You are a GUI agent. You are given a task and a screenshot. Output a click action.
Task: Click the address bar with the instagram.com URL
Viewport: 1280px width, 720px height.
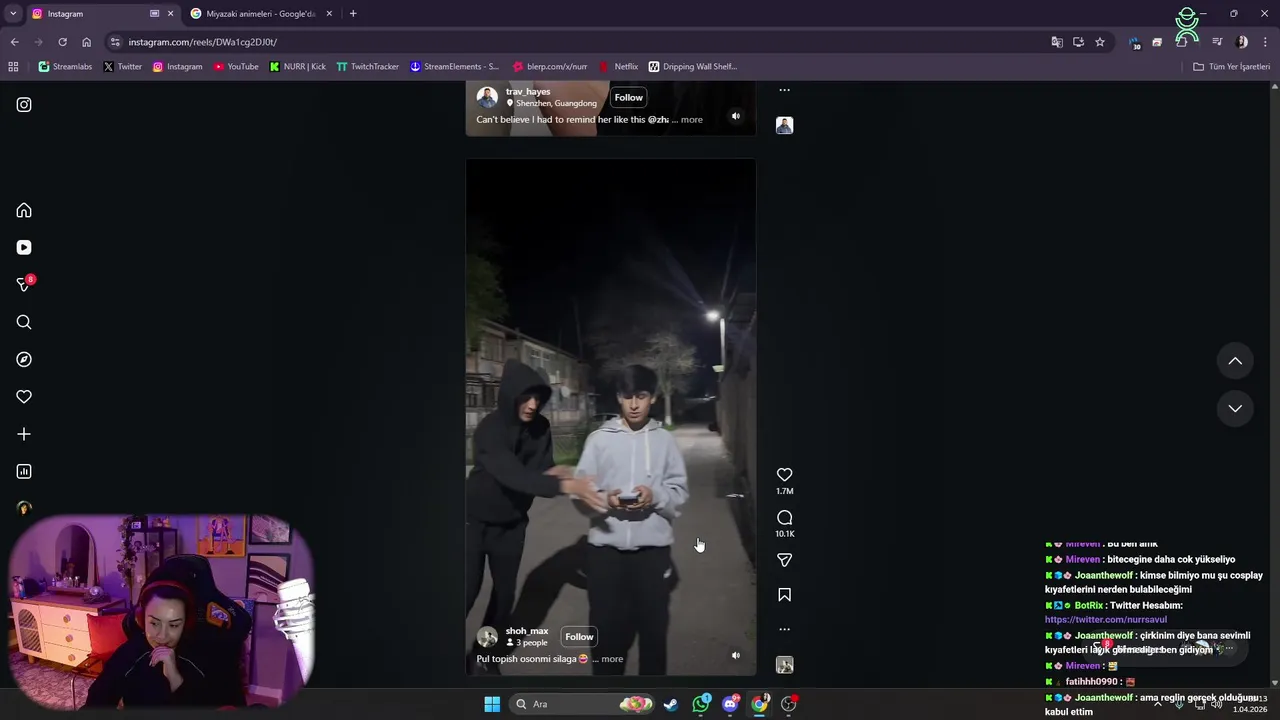click(x=580, y=42)
